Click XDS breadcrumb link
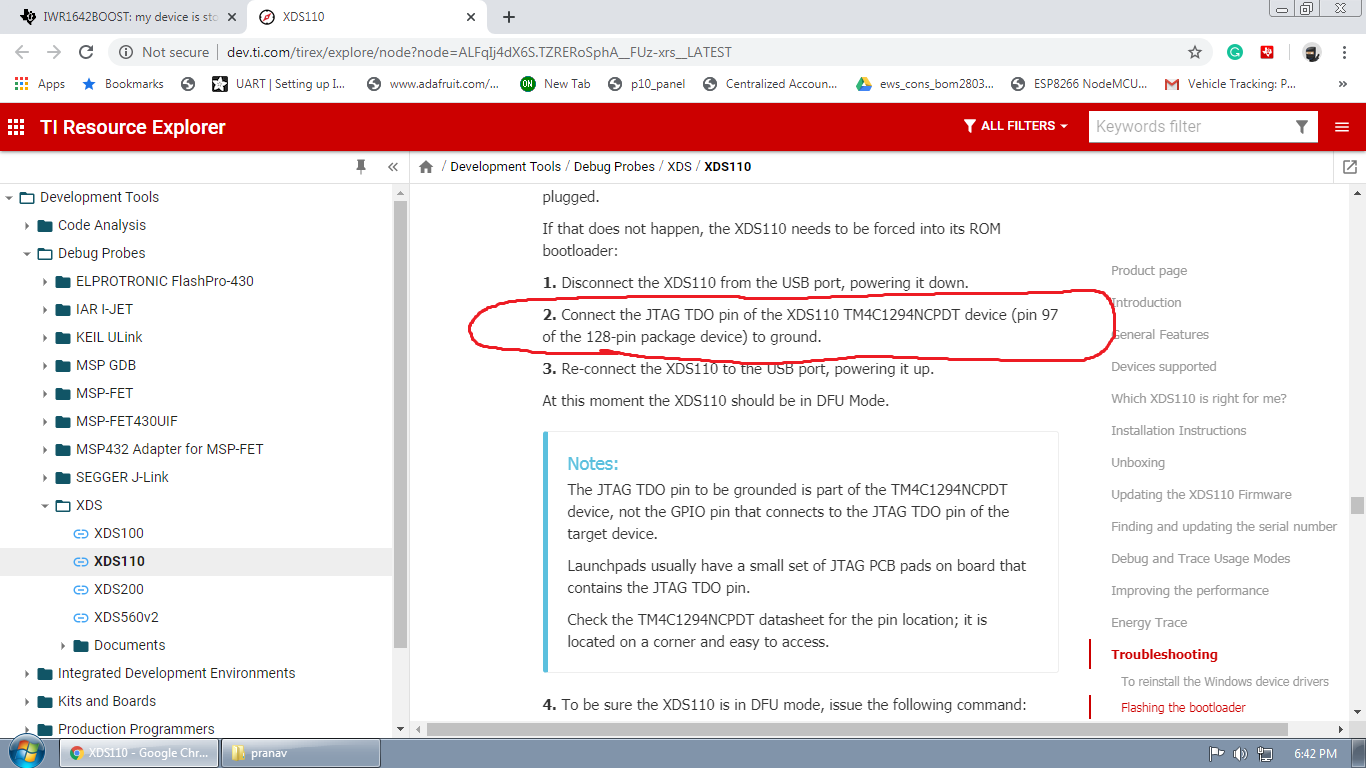Image resolution: width=1366 pixels, height=768 pixels. coord(680,167)
